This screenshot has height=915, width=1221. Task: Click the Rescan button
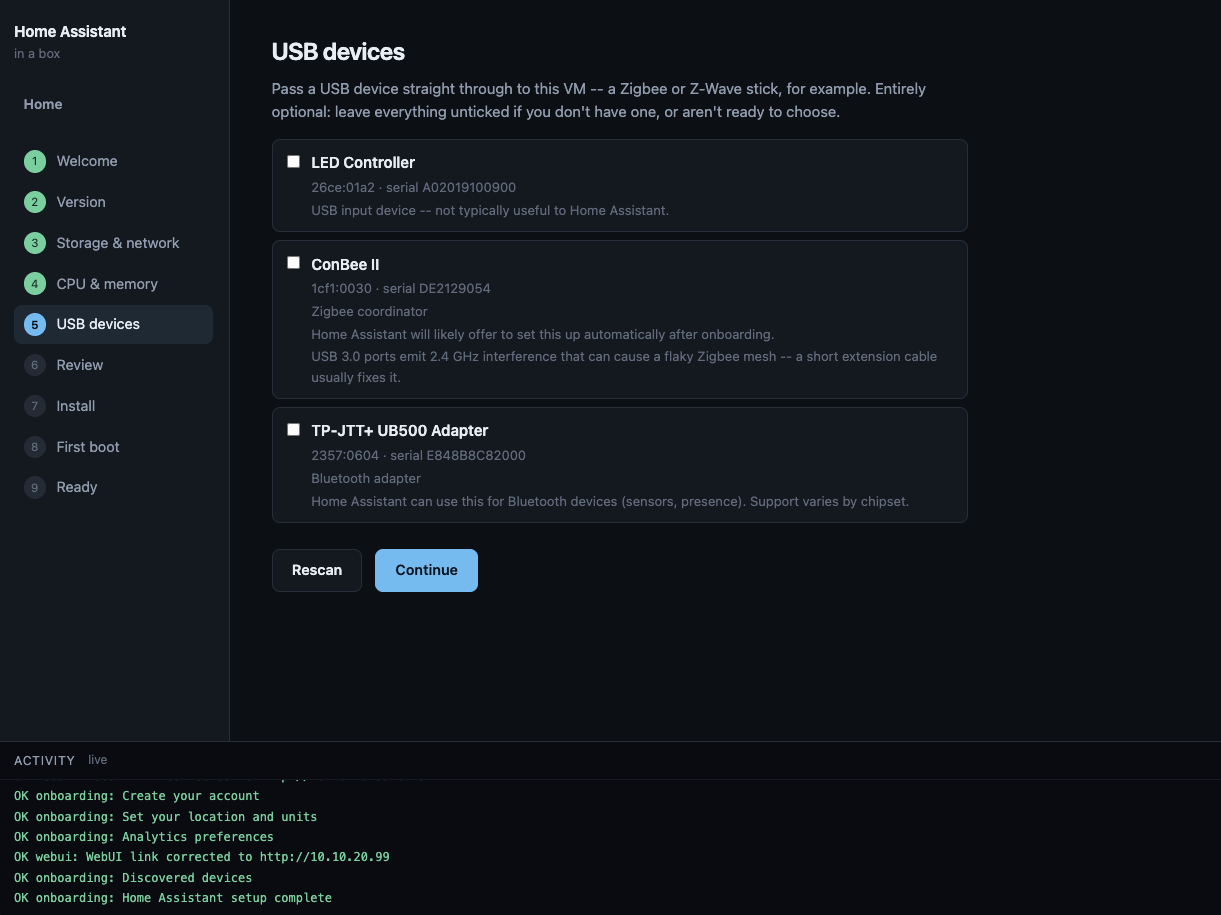tap(317, 570)
